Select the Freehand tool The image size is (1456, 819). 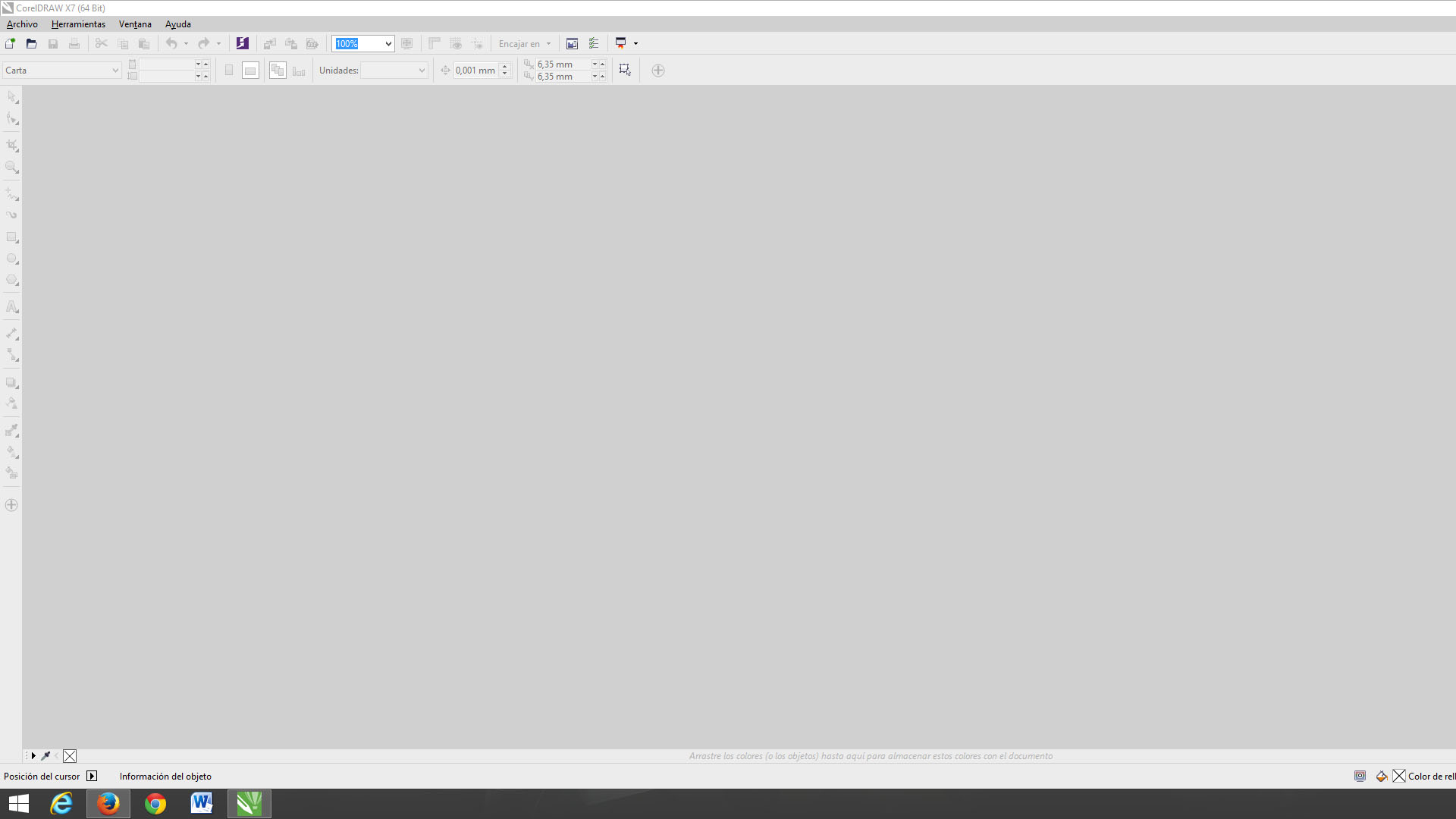[x=12, y=194]
